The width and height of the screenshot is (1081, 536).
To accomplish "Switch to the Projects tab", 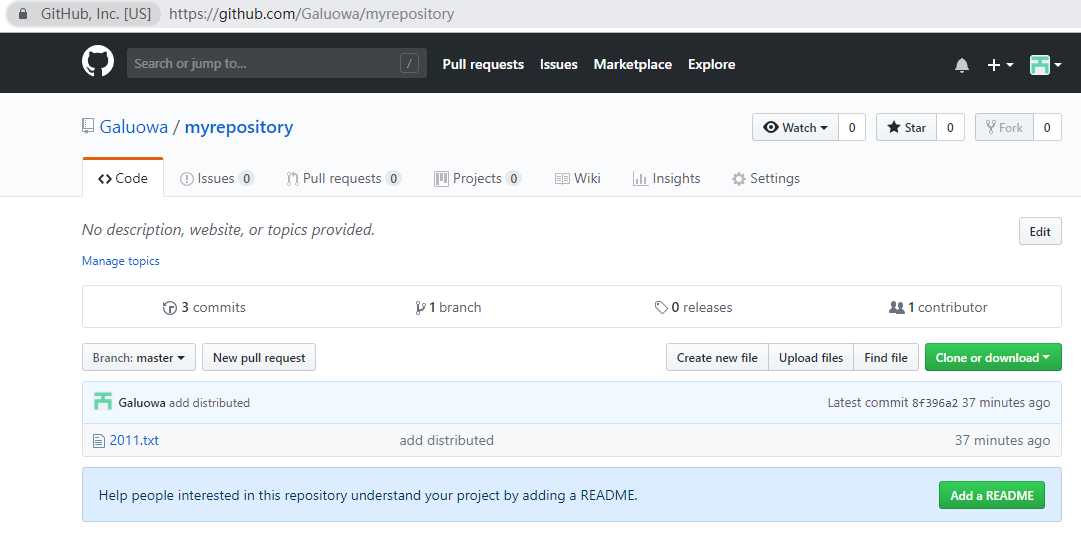I will click(x=477, y=179).
